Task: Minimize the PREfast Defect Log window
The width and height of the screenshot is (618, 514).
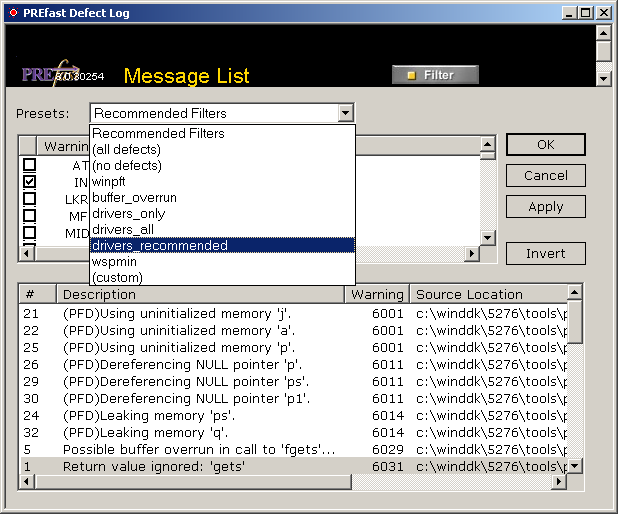Action: 568,13
